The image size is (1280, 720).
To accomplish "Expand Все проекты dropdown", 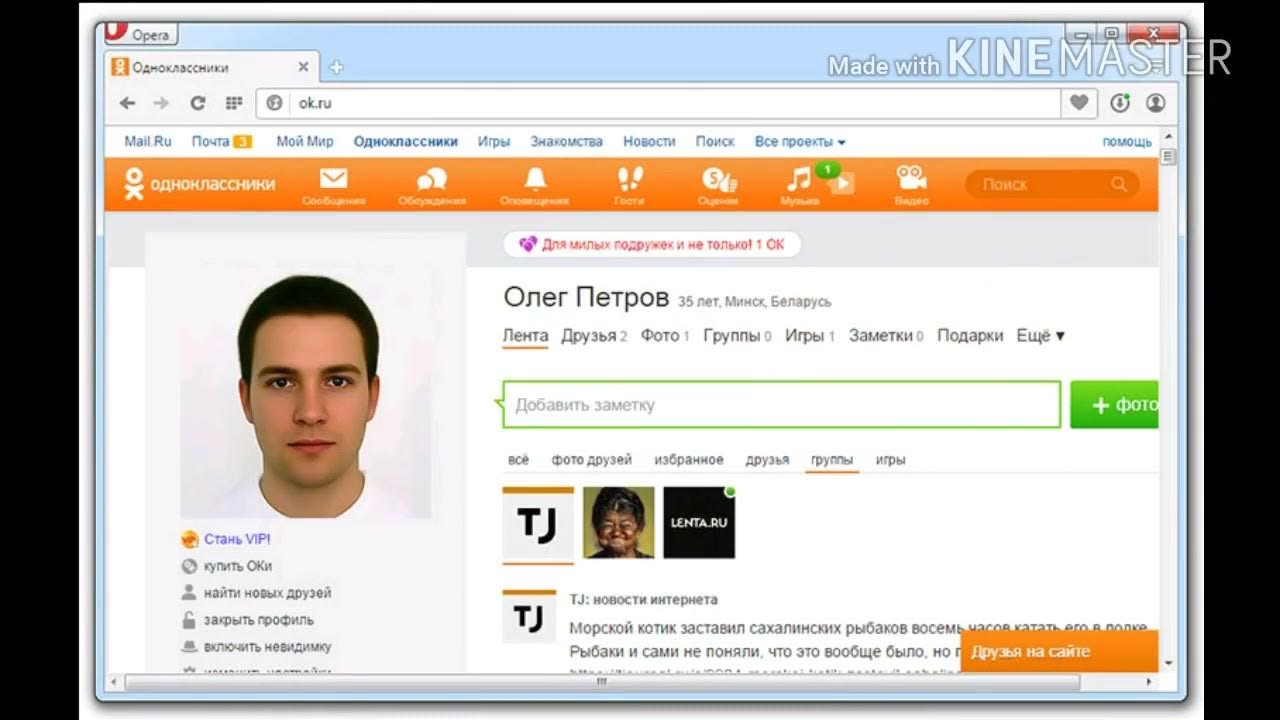I will point(800,142).
